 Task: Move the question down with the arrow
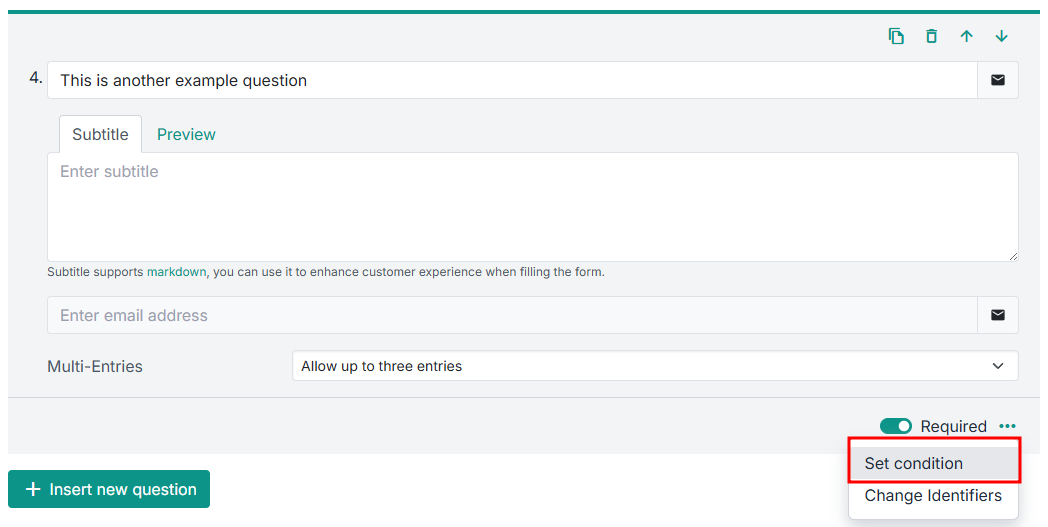[1001, 36]
